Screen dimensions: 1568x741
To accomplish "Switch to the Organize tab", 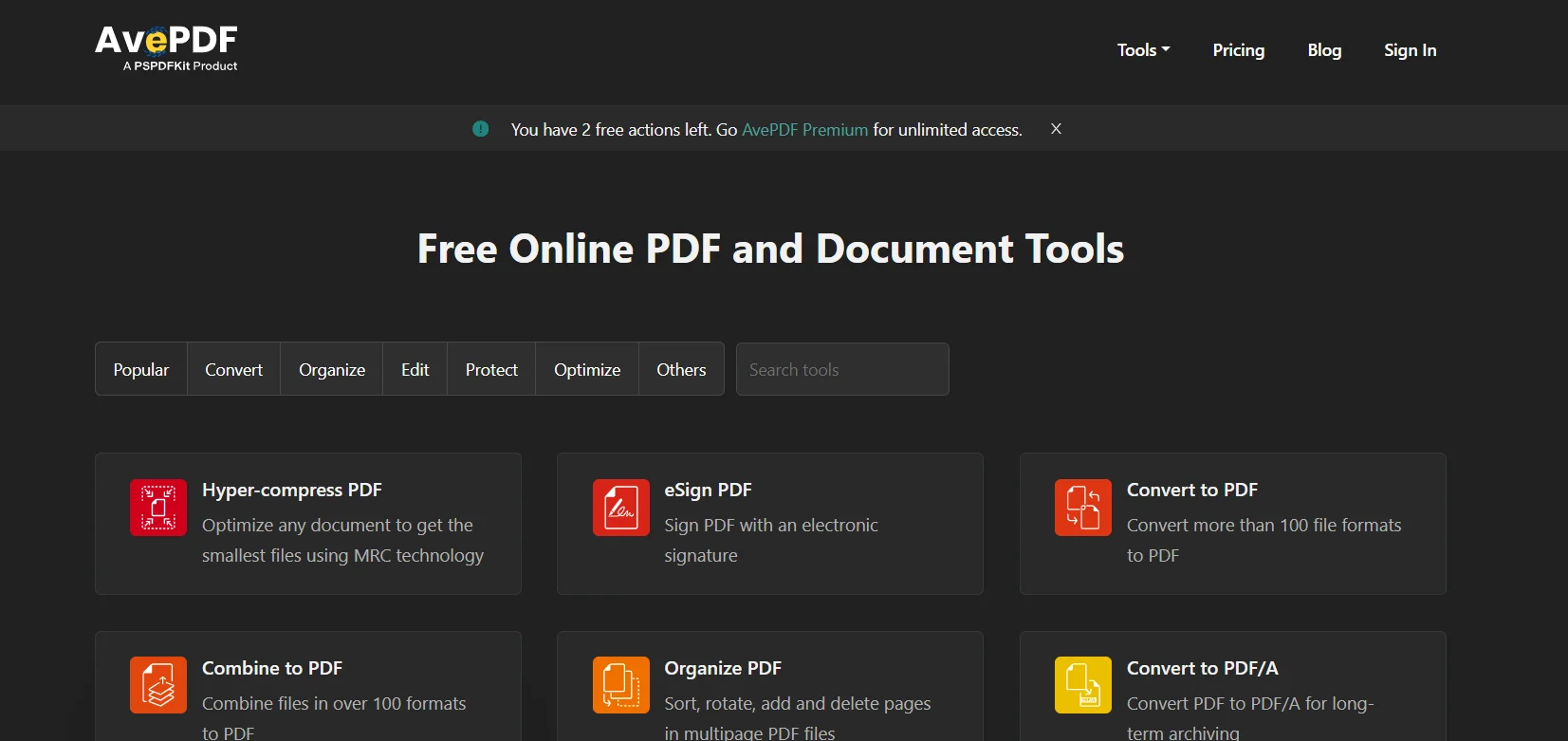I will coord(332,369).
